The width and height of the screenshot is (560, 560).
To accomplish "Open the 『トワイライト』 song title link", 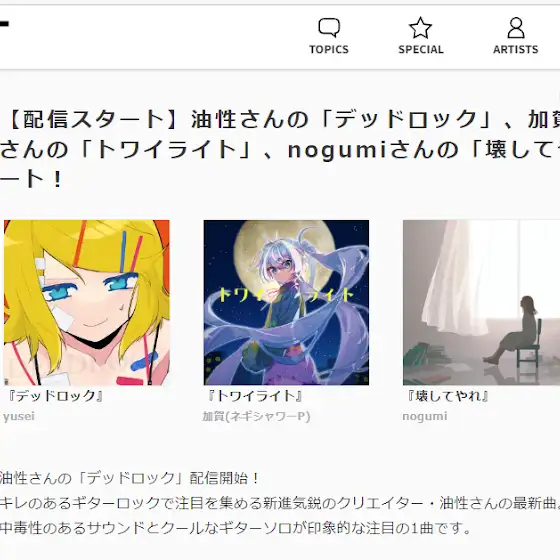I will click(x=255, y=396).
